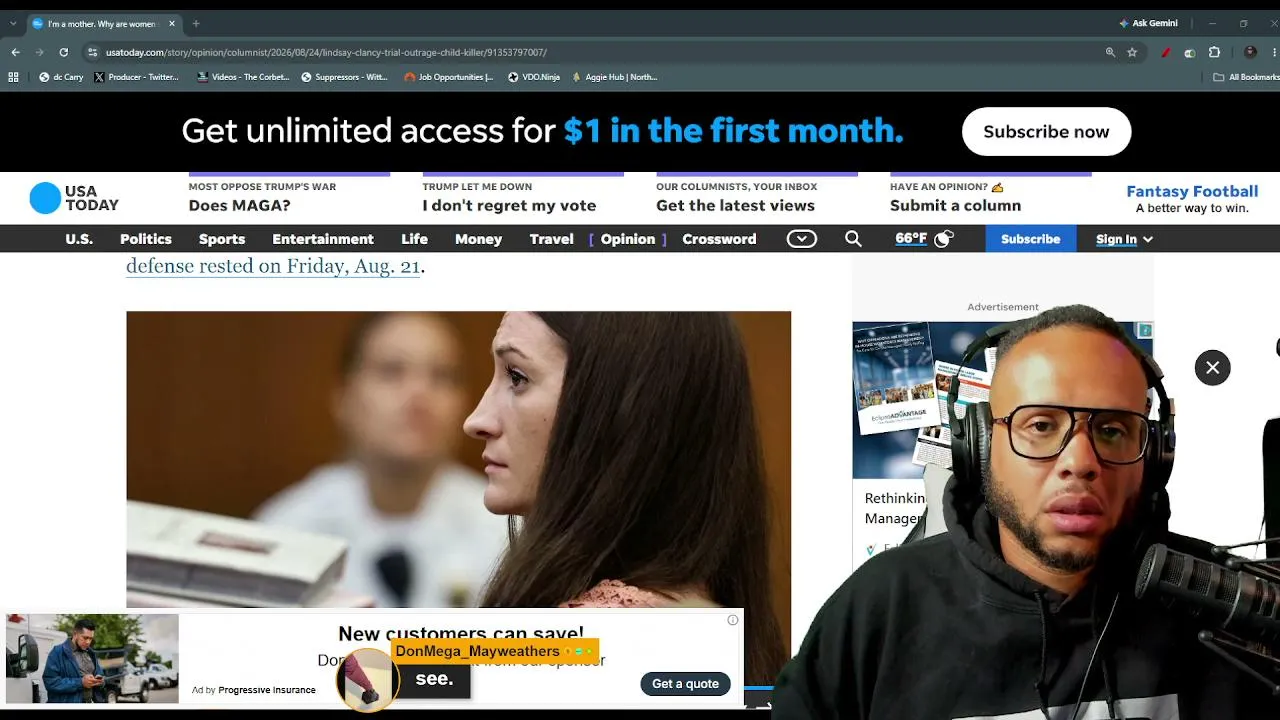Open the 'Videos - The Corbet' bookmark
Image resolution: width=1280 pixels, height=720 pixels.
coord(244,77)
